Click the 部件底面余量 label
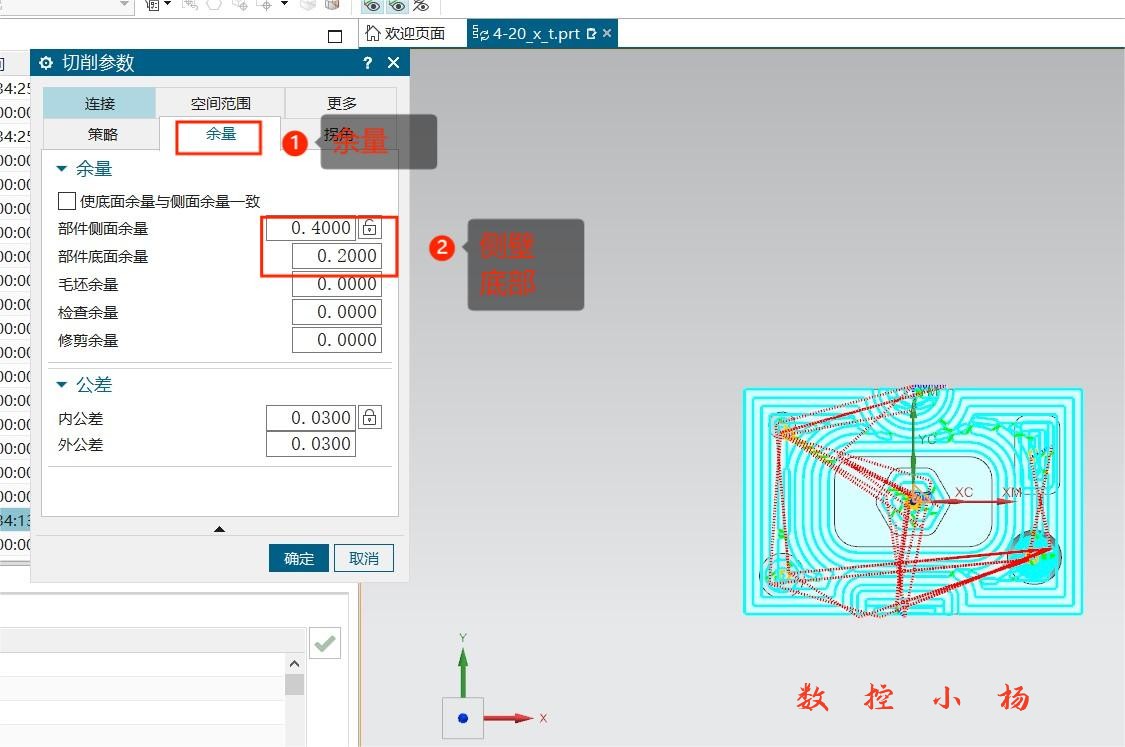 click(103, 257)
